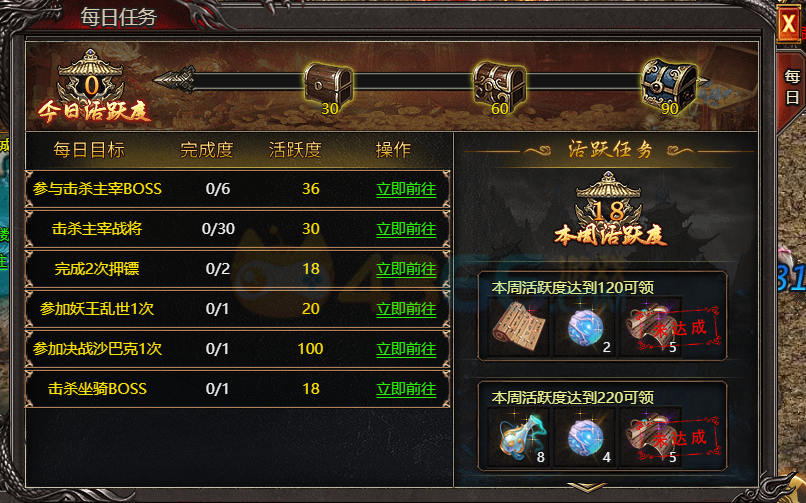This screenshot has width=806, height=503.
Task: Switch to the 每日 side tab
Action: coord(792,88)
